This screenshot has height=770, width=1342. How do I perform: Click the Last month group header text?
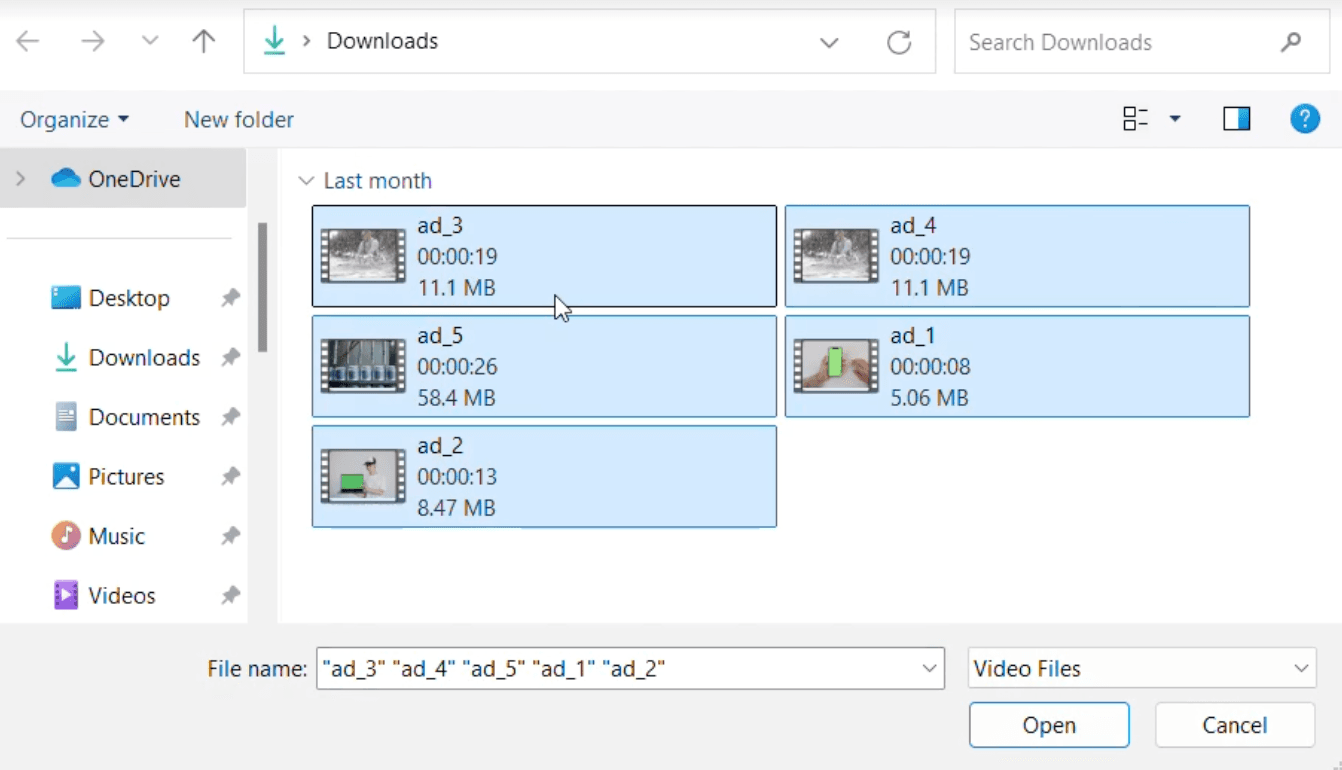pyautogui.click(x=378, y=181)
